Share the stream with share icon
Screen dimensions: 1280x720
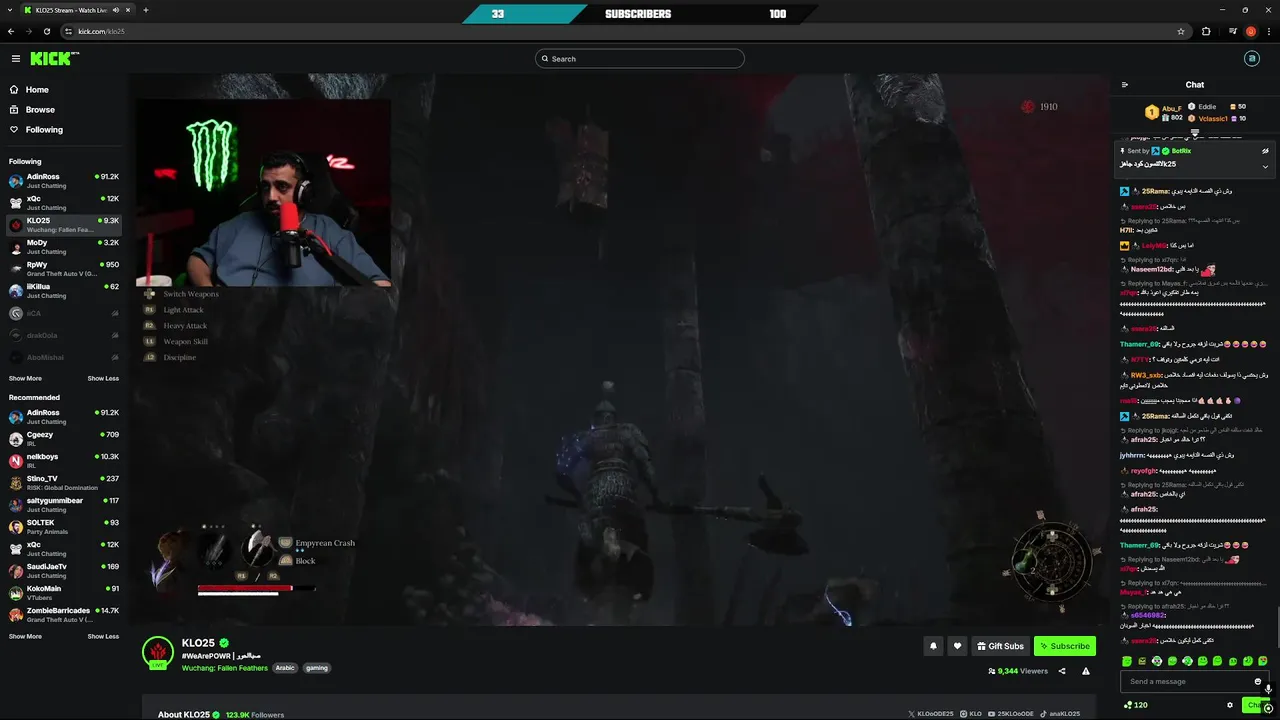1062,671
